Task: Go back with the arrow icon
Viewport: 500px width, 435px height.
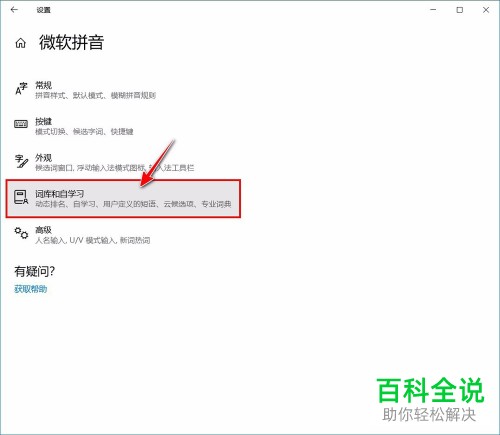Action: [14, 10]
